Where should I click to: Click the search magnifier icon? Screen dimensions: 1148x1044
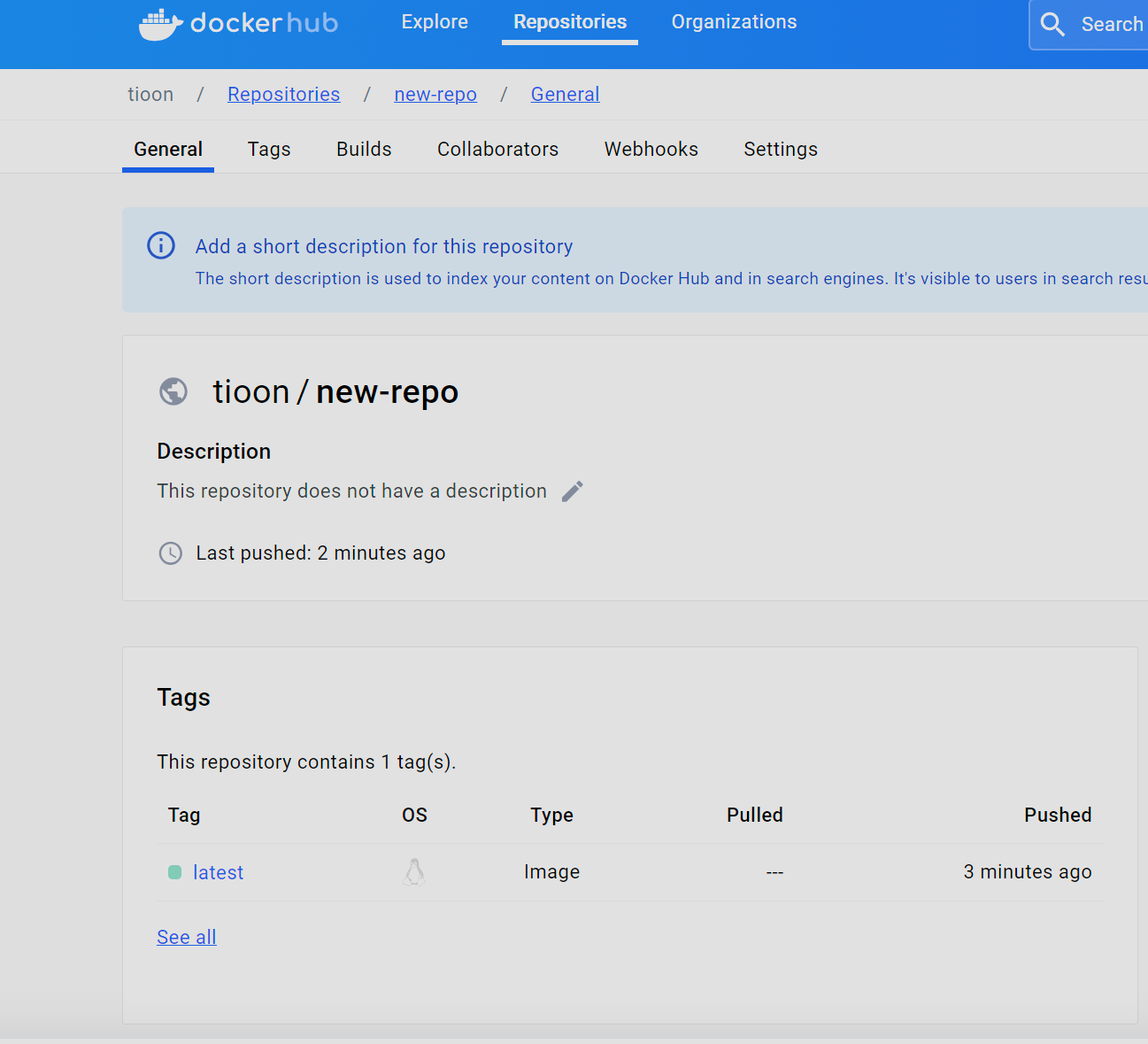(x=1052, y=24)
